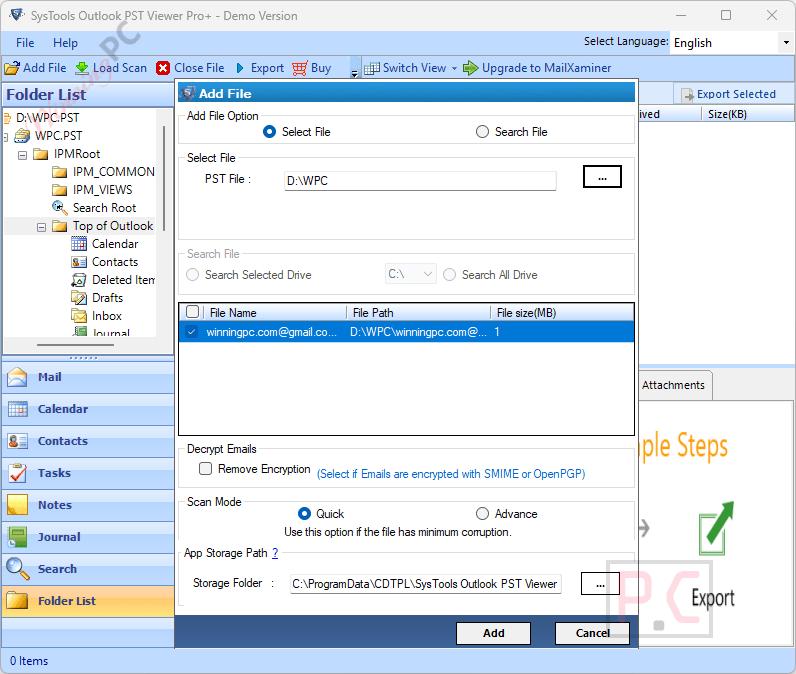Viewport: 796px width, 674px height.
Task: Click the Storage Folder path field
Action: tap(426, 584)
